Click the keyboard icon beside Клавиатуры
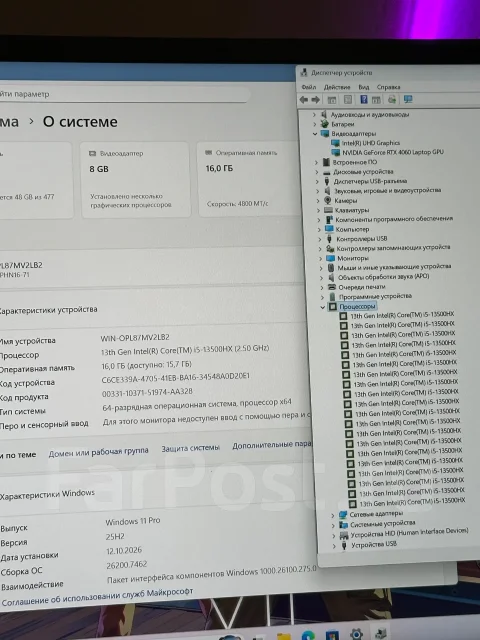 pos(329,210)
